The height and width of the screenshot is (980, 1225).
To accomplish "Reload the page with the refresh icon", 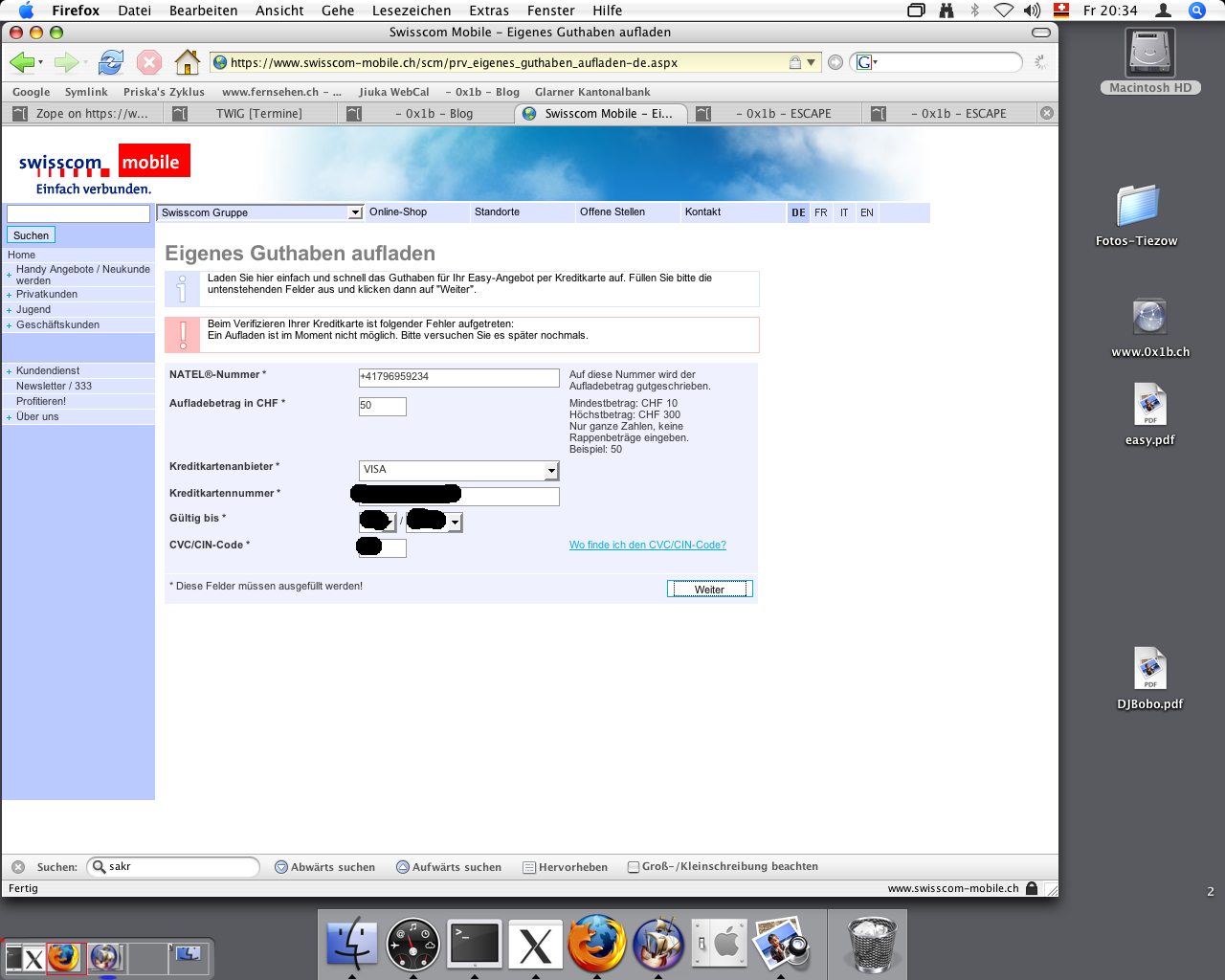I will 111,63.
